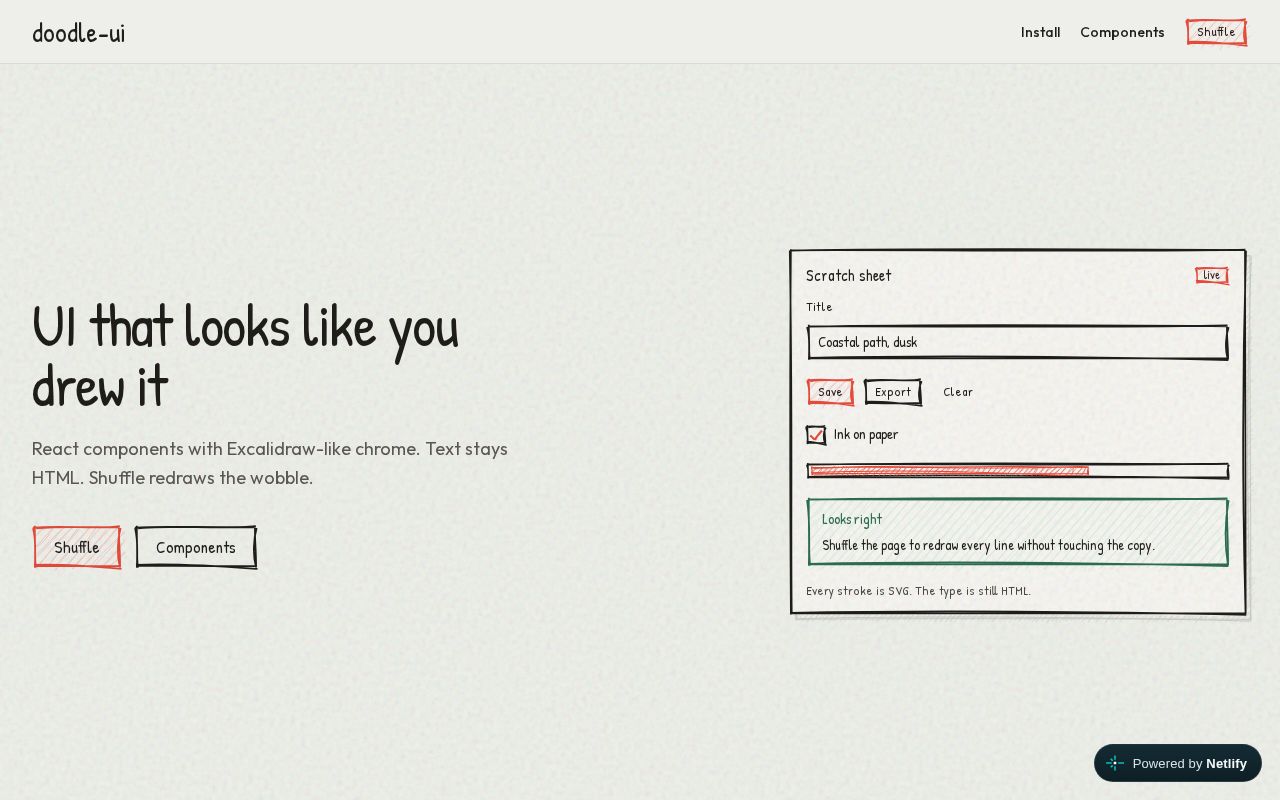
Task: Click the red progress bar
Action: coord(1017,471)
